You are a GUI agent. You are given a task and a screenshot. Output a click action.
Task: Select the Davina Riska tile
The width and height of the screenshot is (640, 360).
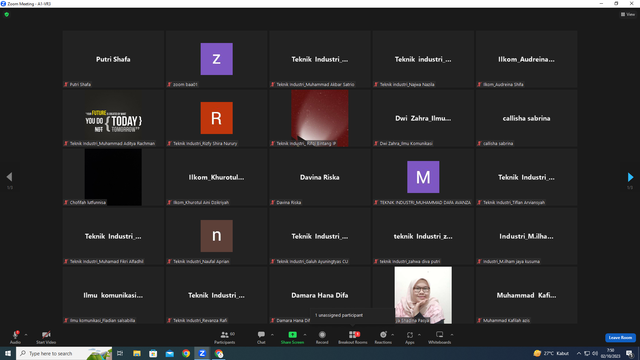coord(320,177)
